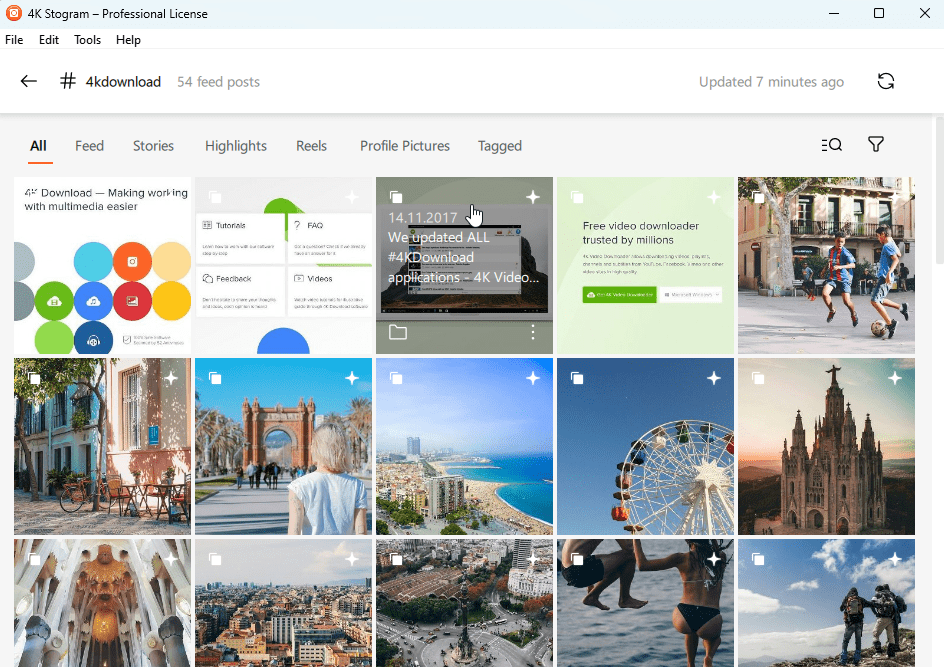Switch to the Reels tab
944x667 pixels.
click(x=311, y=146)
